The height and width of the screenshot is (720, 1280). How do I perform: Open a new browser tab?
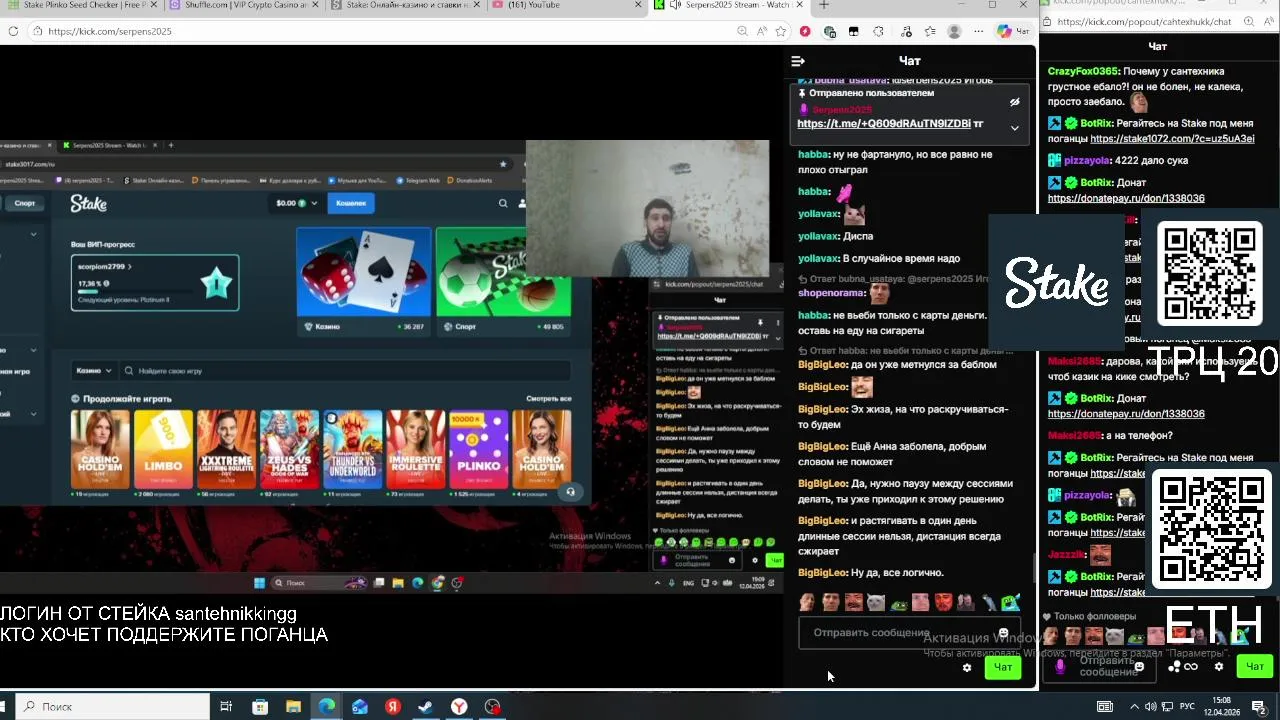[x=824, y=5]
